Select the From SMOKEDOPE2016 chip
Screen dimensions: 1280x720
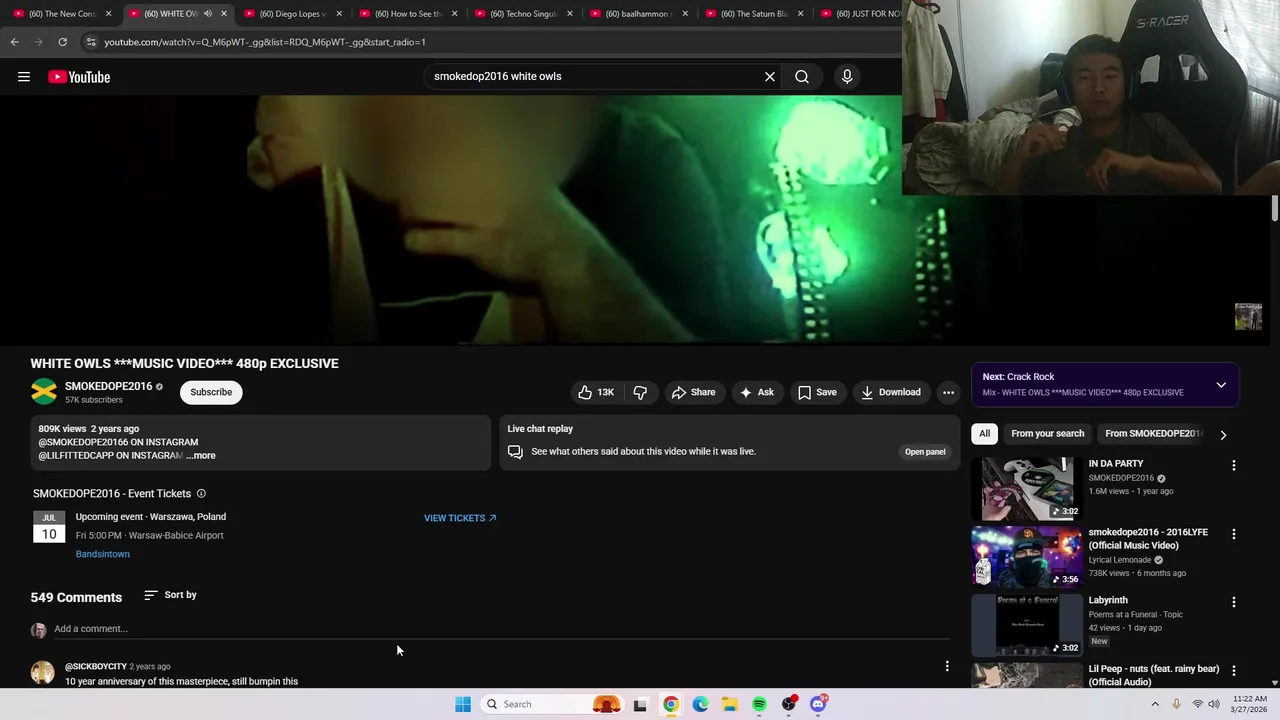[x=1152, y=434]
